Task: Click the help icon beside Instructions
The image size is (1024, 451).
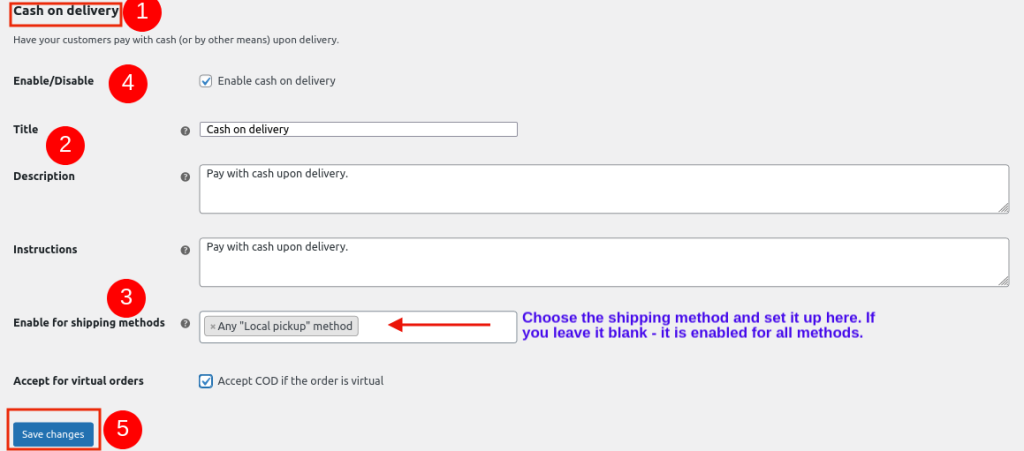Action: (x=185, y=250)
